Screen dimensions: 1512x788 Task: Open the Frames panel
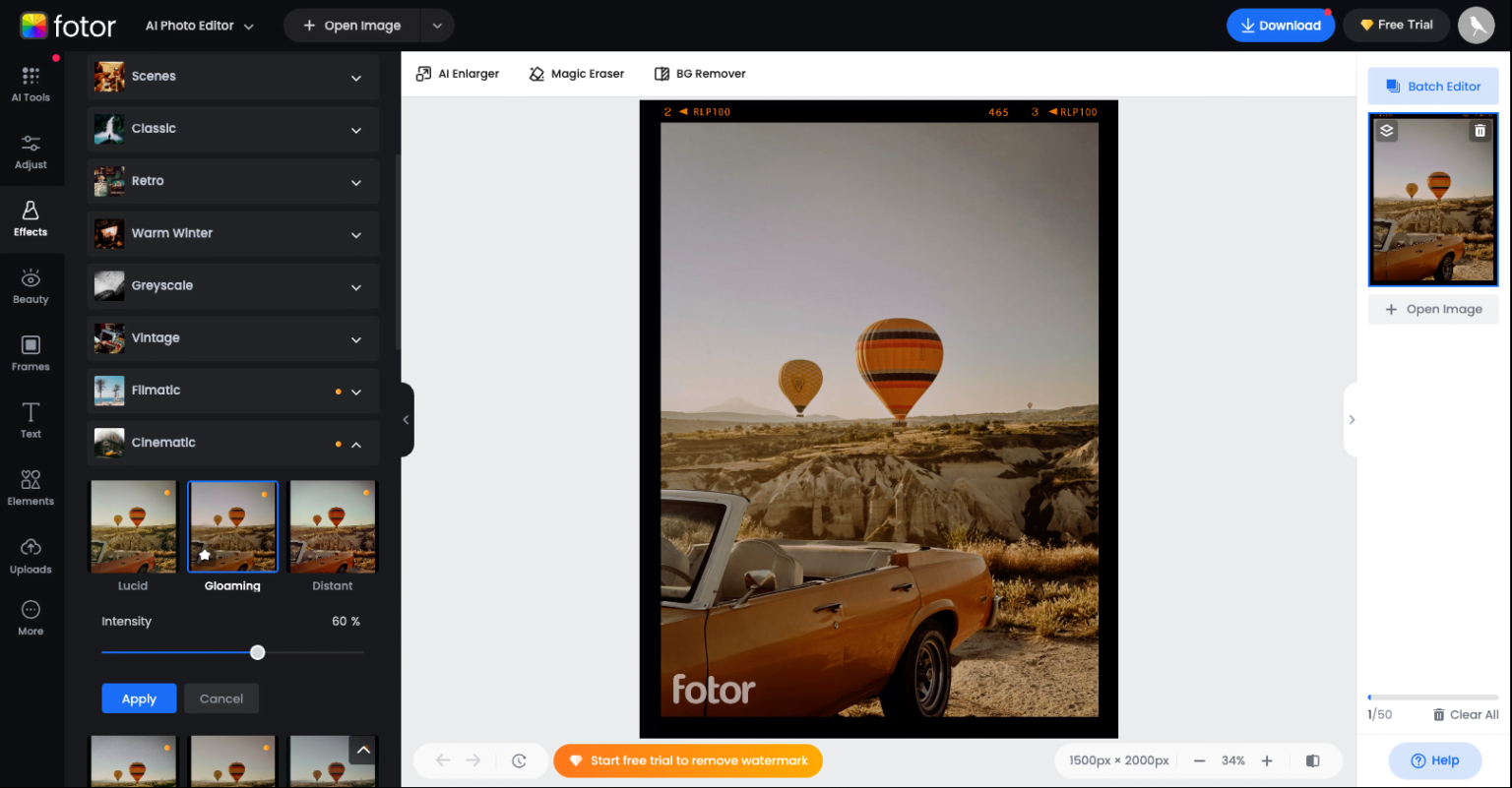pos(31,353)
